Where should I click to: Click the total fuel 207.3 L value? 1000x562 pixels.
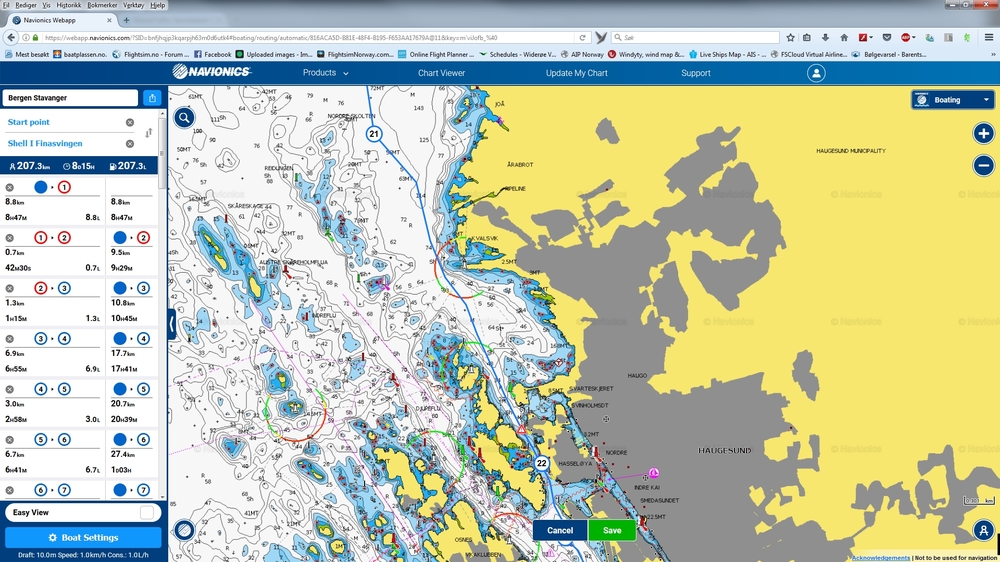click(x=128, y=166)
